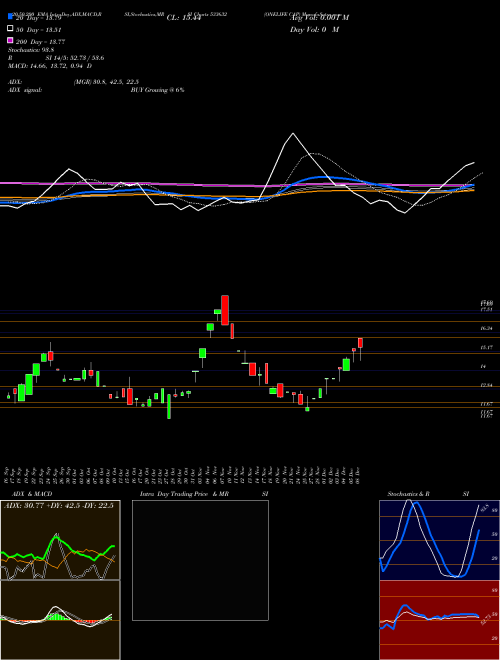Click the blue 20 Day legend swatch
The height and width of the screenshot is (660, 500).
click(x=10, y=17)
